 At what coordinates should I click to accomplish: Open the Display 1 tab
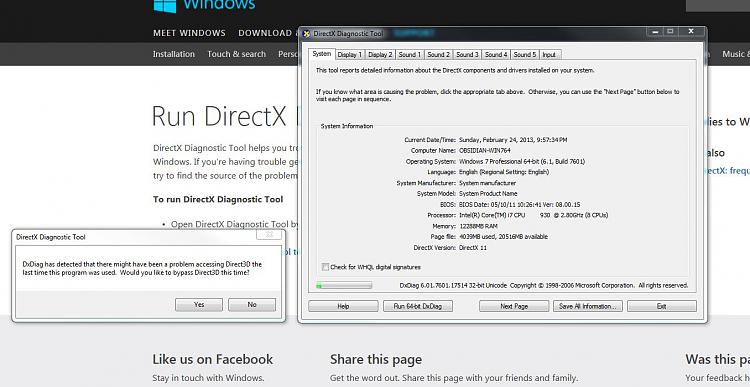pyautogui.click(x=350, y=55)
